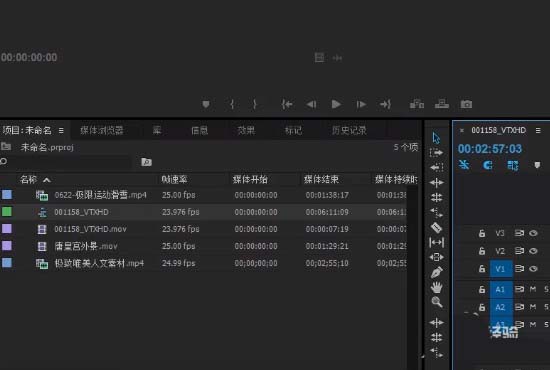Click the source monitor timecode 00:00:00:00
The height and width of the screenshot is (370, 550).
coord(29,58)
